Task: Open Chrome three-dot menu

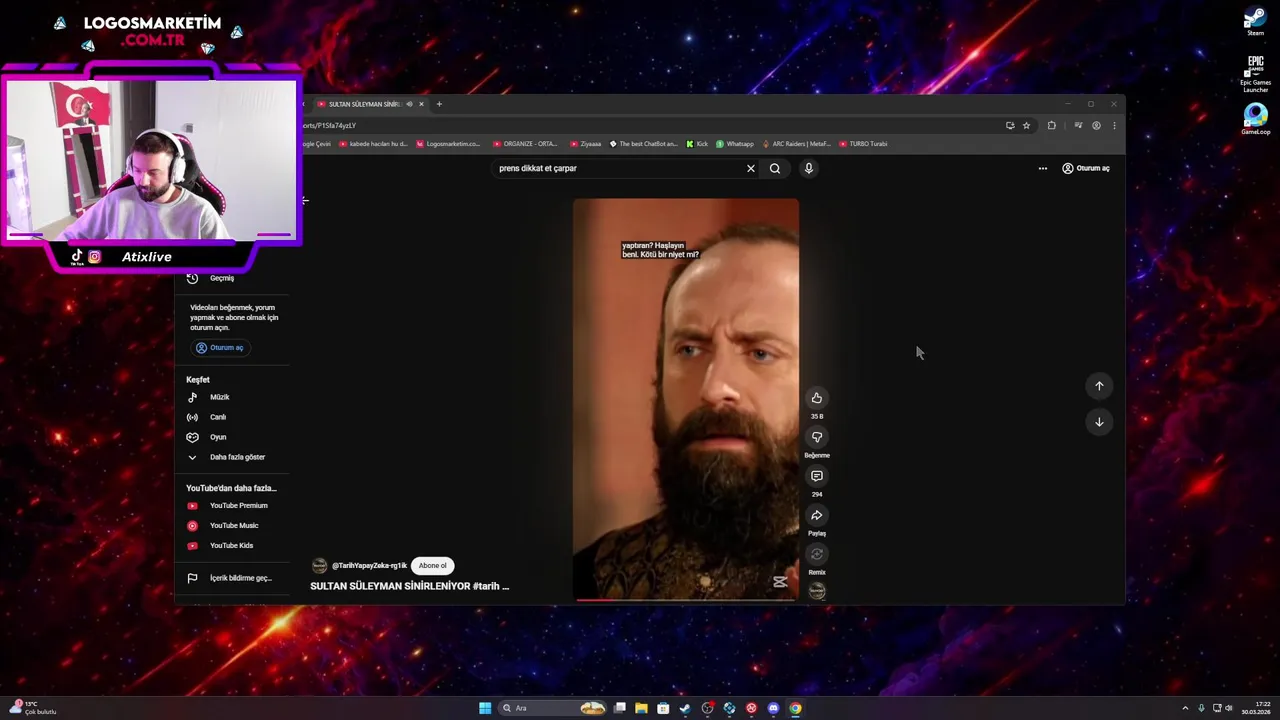Action: tap(1114, 125)
